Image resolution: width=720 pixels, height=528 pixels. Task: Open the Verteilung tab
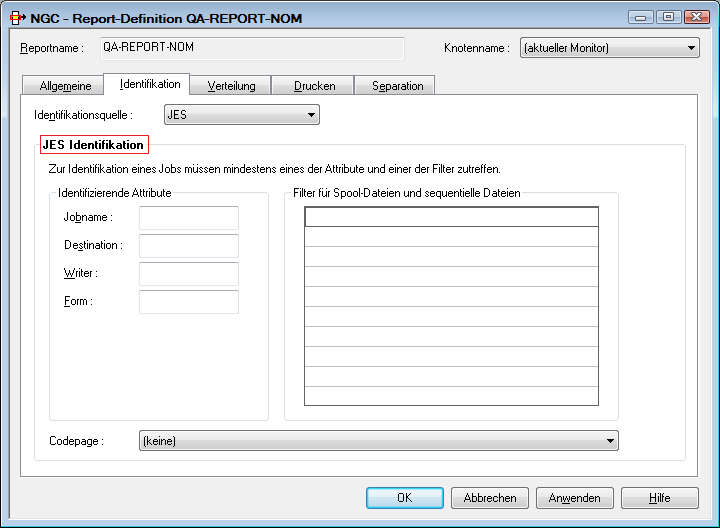tap(231, 86)
